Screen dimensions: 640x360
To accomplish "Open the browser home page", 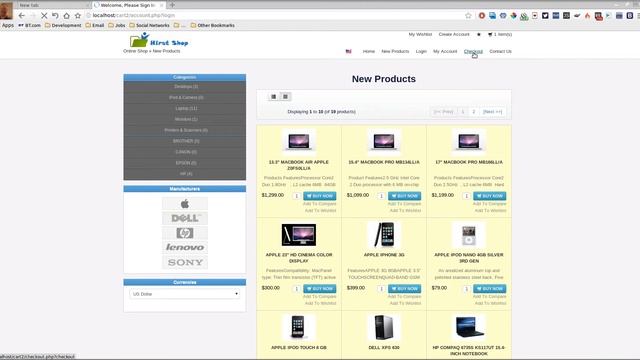I will pos(67,16).
